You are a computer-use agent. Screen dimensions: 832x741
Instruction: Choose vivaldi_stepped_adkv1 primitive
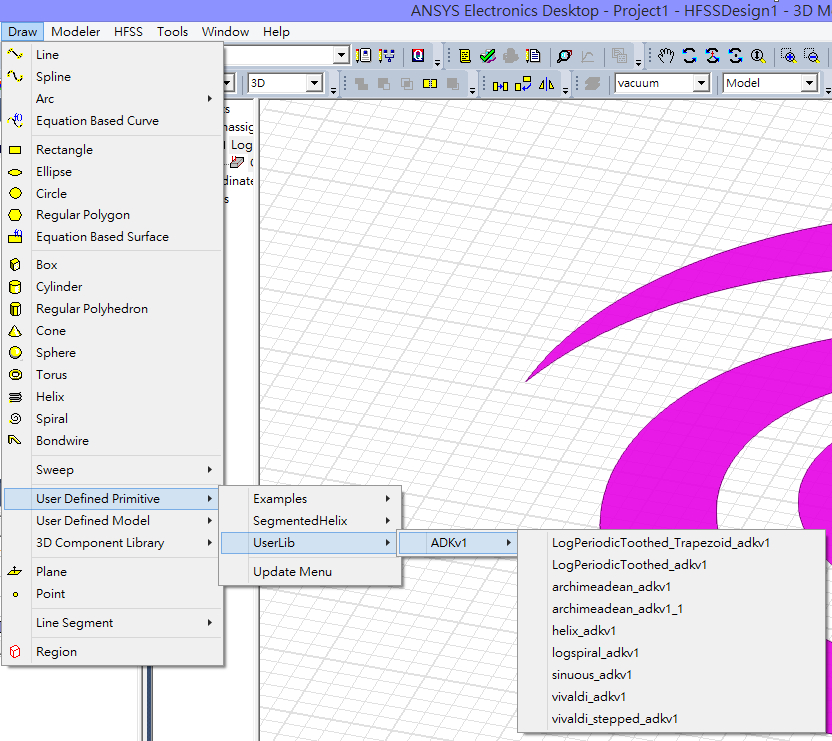[672, 719]
